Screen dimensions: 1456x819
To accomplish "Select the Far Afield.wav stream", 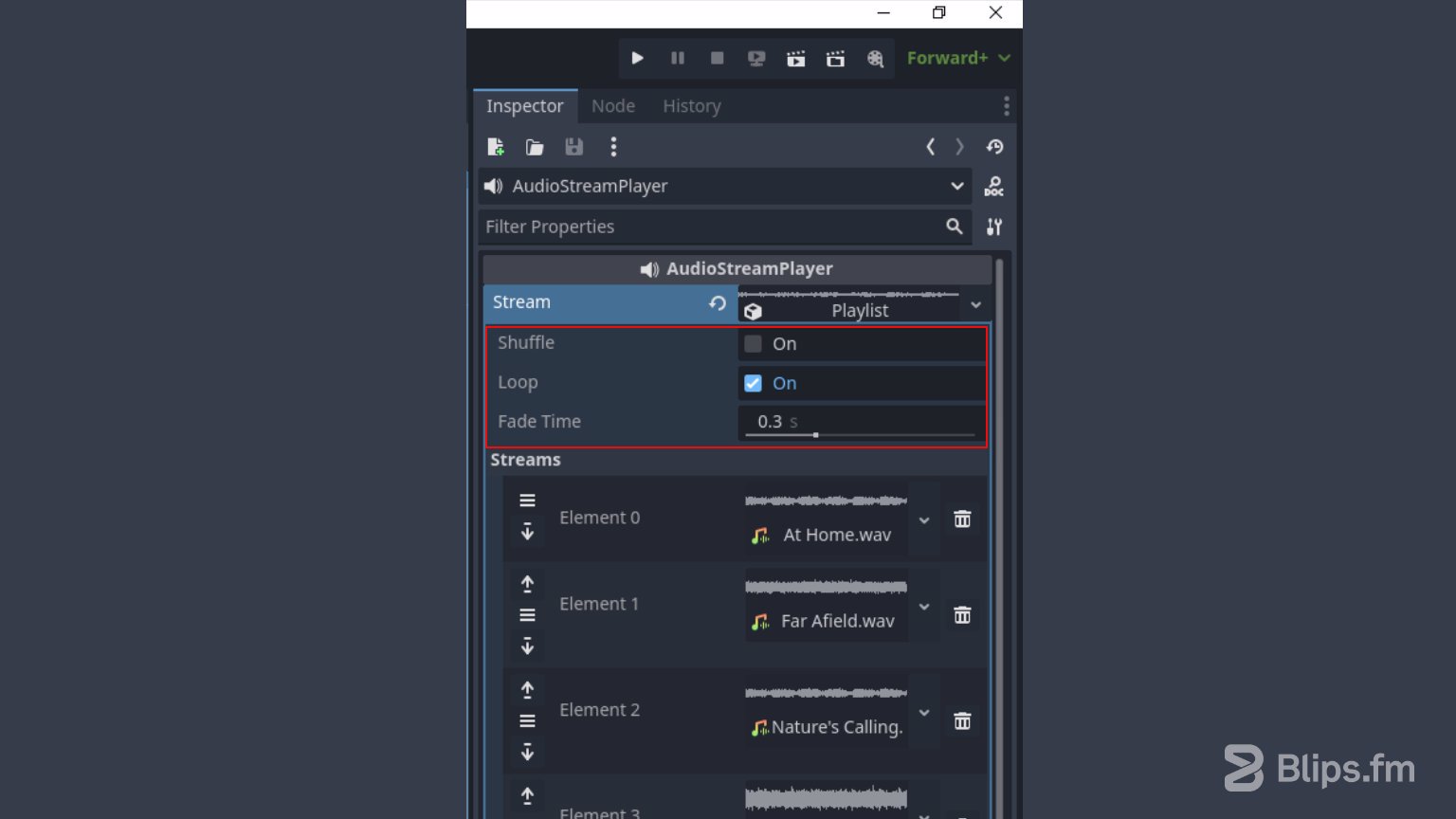I will click(x=826, y=605).
